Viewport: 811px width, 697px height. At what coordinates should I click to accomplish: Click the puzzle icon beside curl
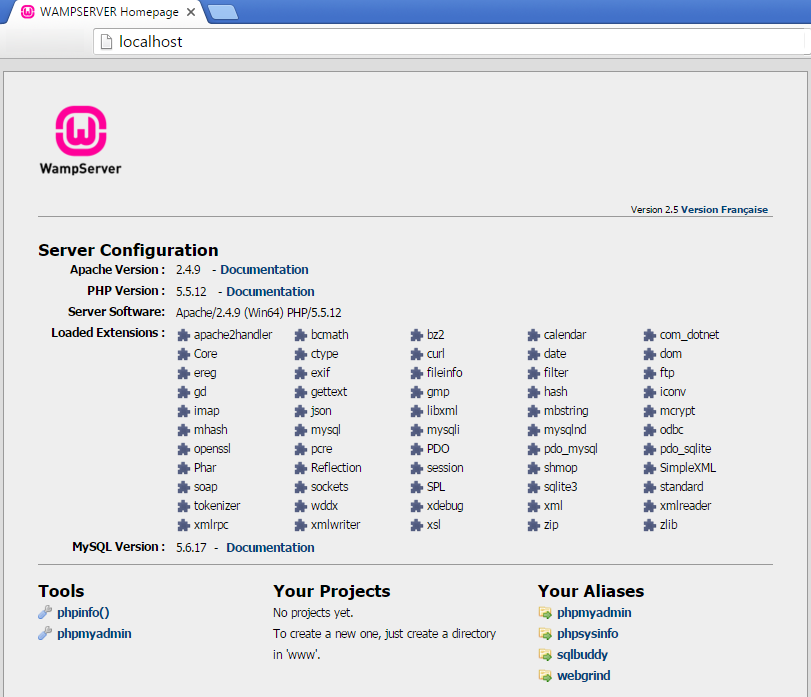(417, 354)
